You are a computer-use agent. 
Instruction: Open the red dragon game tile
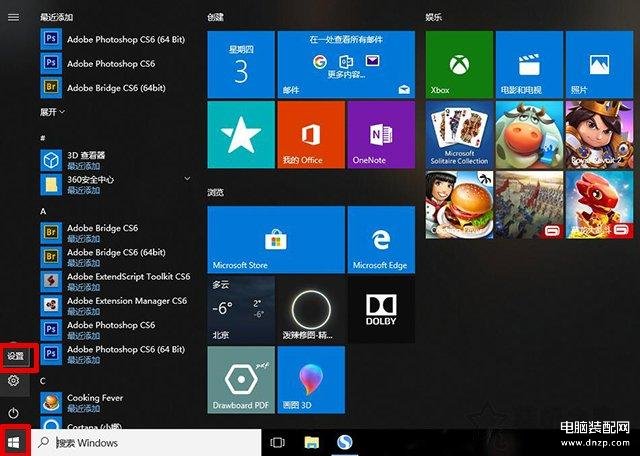tap(600, 205)
